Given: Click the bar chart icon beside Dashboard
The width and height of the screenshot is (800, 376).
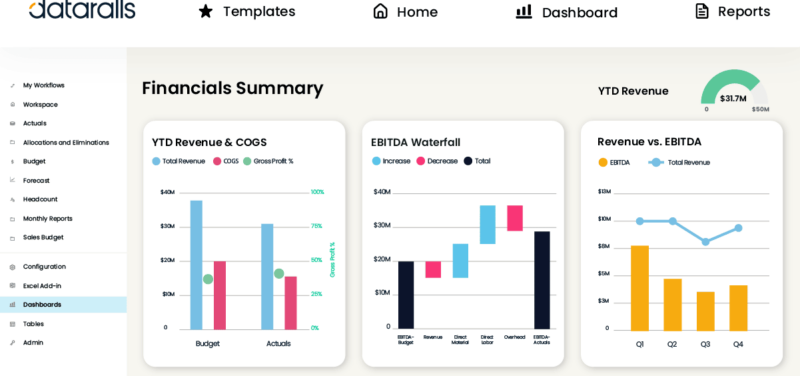Looking at the screenshot, I should pos(524,11).
